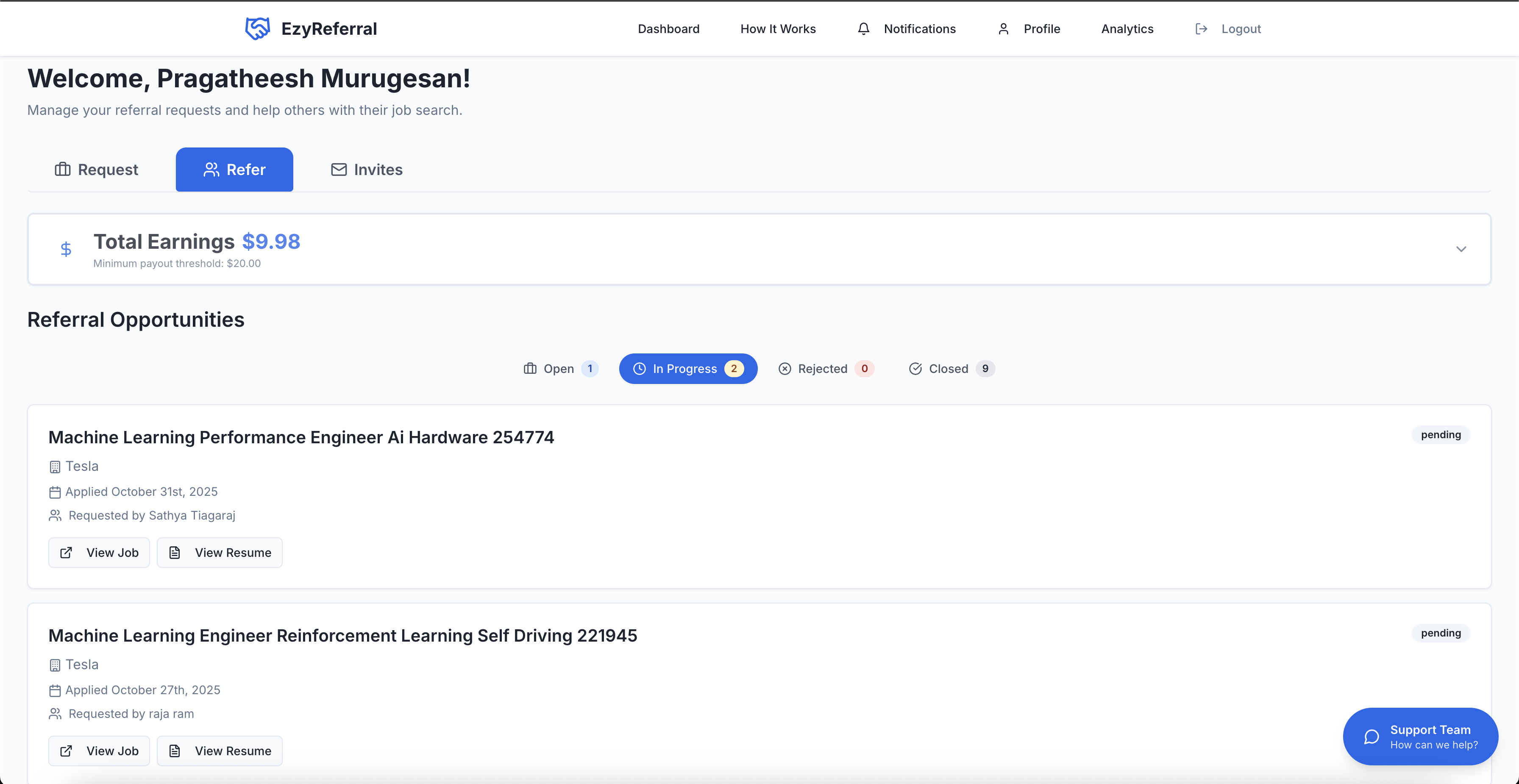Switch to the Request tab
Image resolution: width=1519 pixels, height=784 pixels.
(x=95, y=169)
